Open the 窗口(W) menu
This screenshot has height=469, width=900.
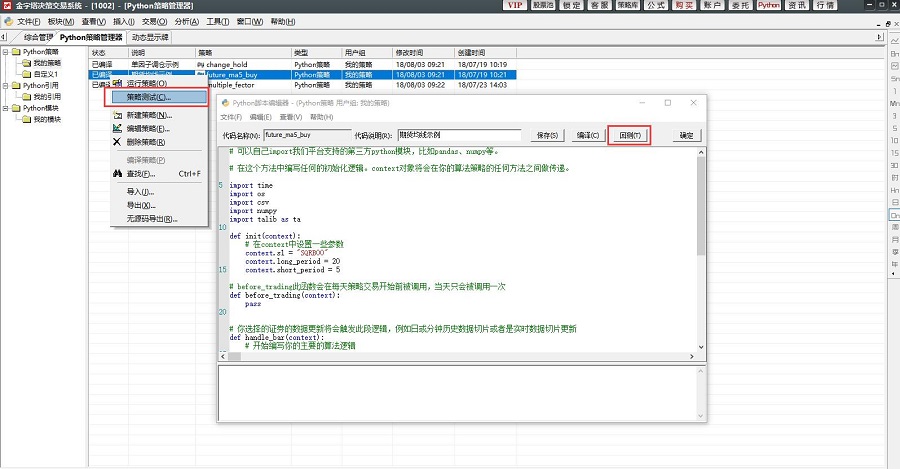pyautogui.click(x=250, y=22)
